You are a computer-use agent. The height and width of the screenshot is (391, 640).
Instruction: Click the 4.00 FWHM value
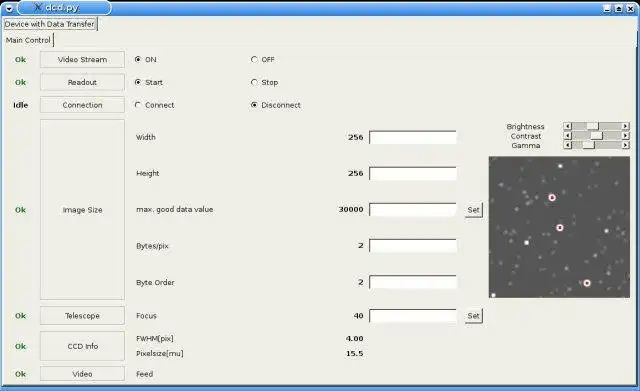click(354, 338)
